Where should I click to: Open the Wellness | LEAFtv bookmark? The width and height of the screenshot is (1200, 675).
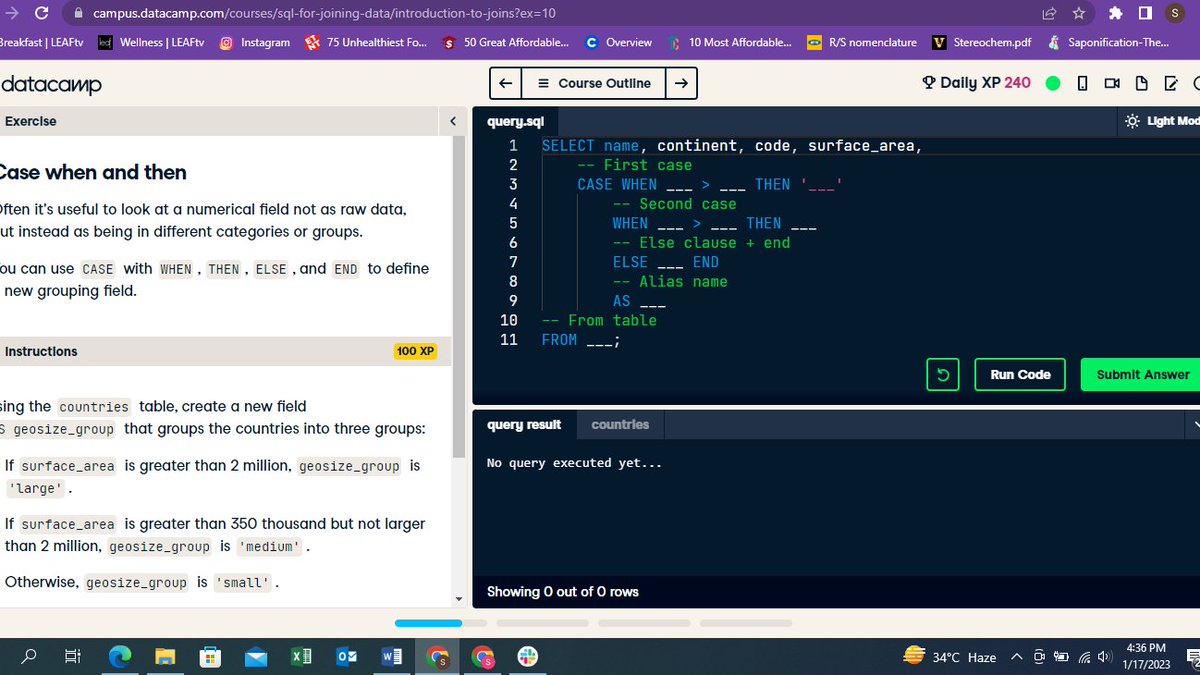point(150,42)
